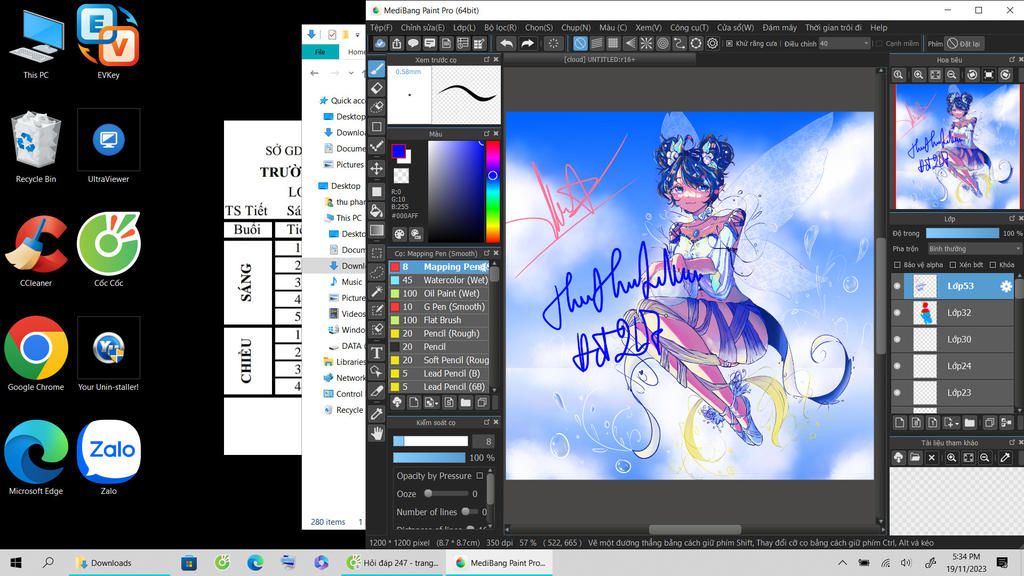Open the color palette icon in the Màu panel

pos(399,234)
